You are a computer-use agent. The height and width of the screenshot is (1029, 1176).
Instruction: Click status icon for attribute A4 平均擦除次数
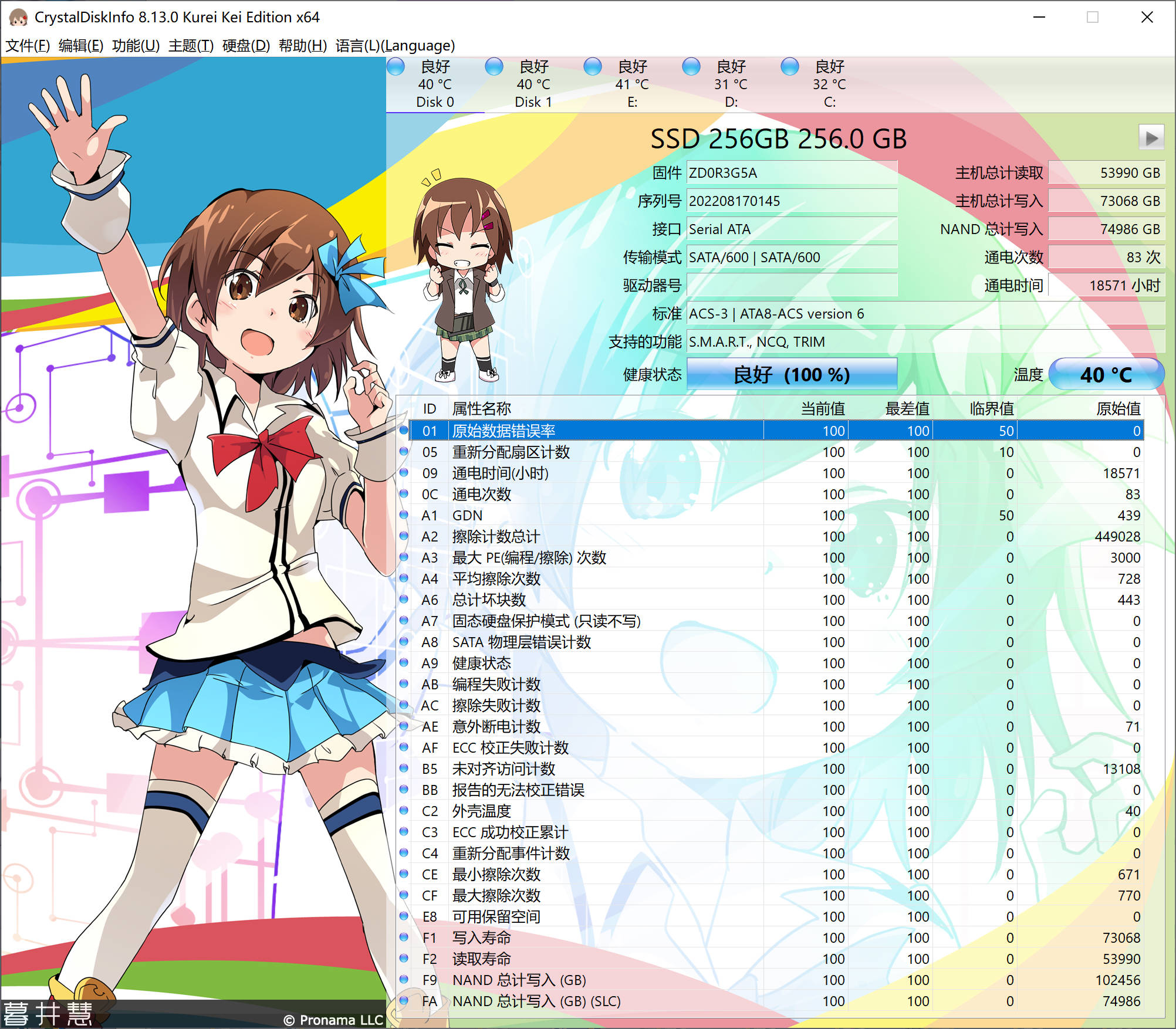click(x=404, y=578)
